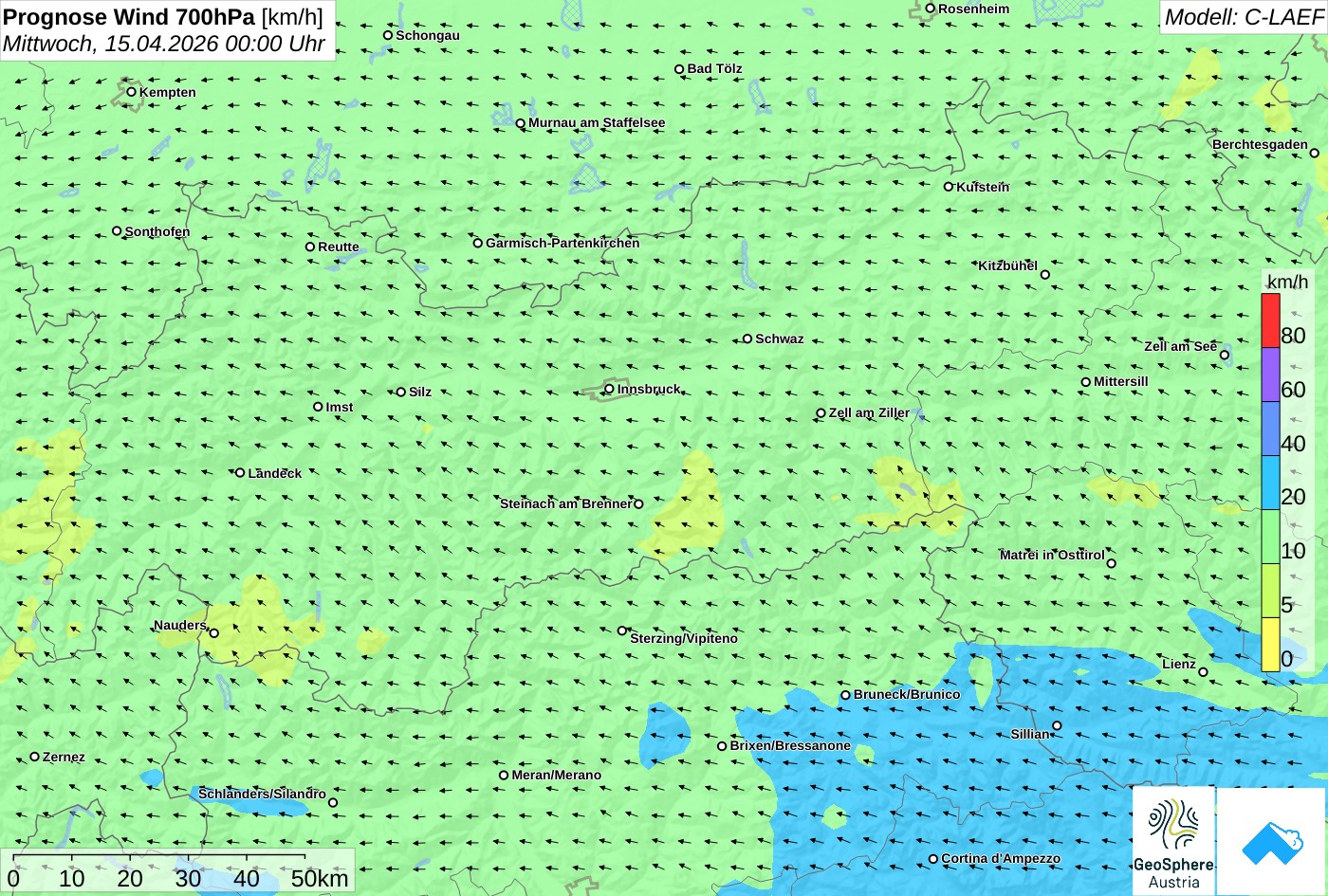Click the Zell am Ziller marker
The image size is (1328, 896).
[821, 413]
